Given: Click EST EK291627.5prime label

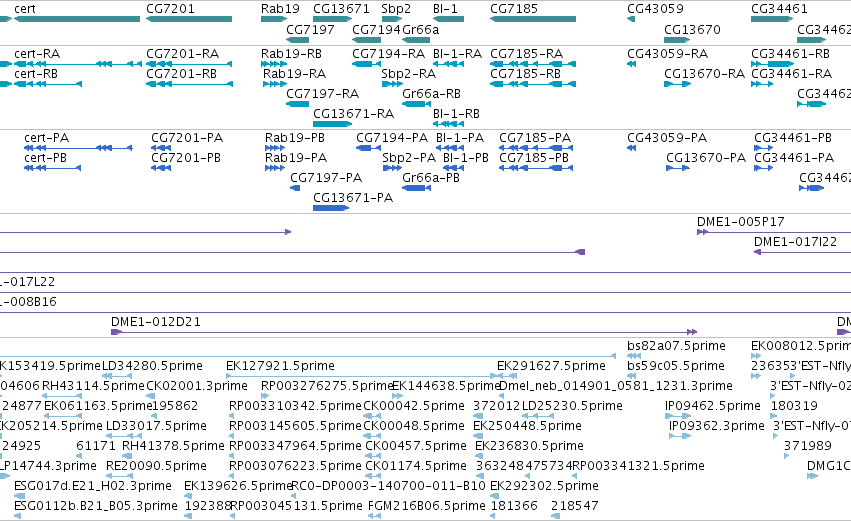Looking at the screenshot, I should (551, 366).
